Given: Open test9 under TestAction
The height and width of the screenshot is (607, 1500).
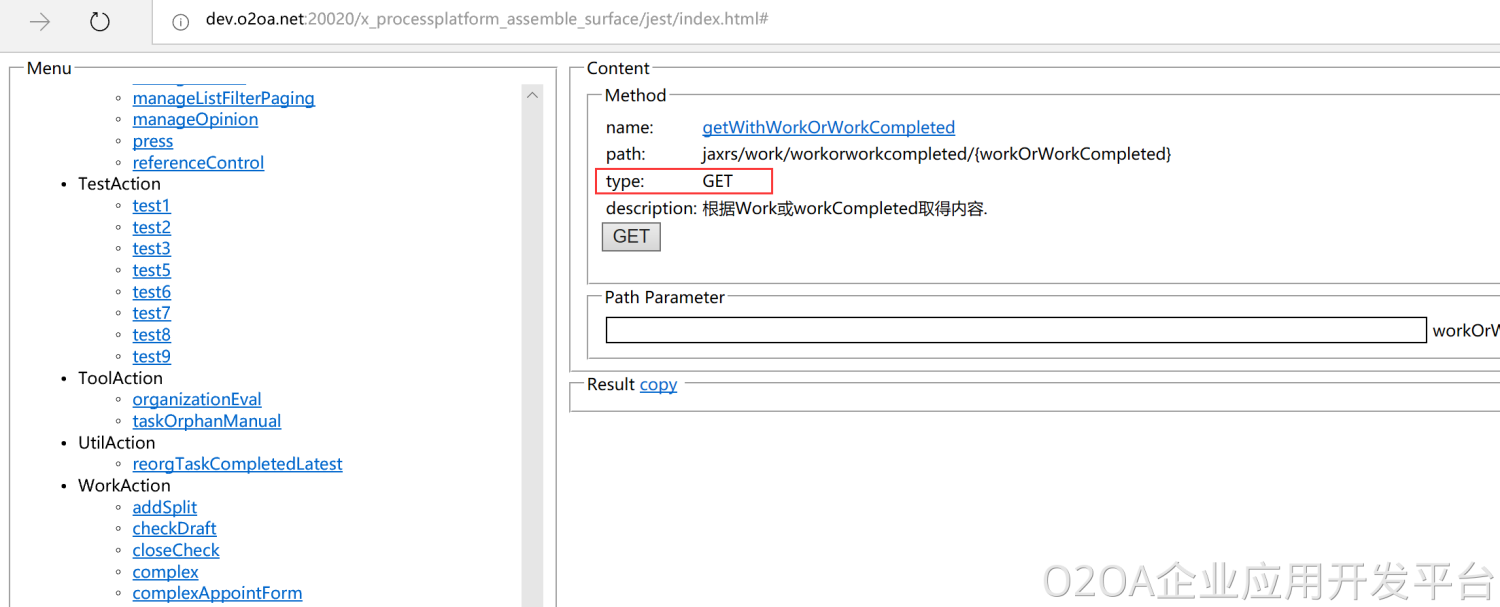Looking at the screenshot, I should tap(151, 356).
